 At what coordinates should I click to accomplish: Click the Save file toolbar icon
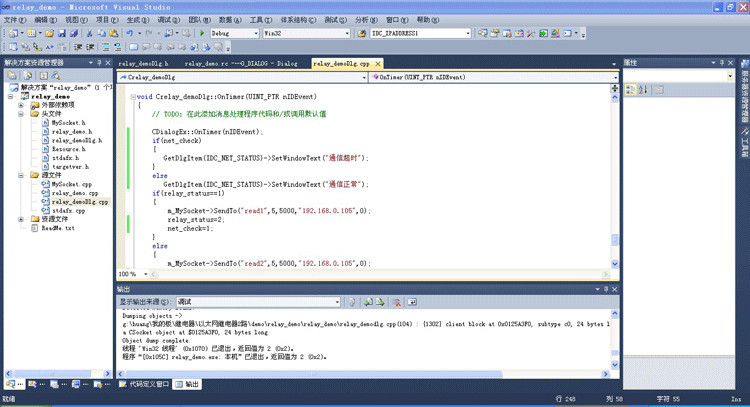coord(61,33)
